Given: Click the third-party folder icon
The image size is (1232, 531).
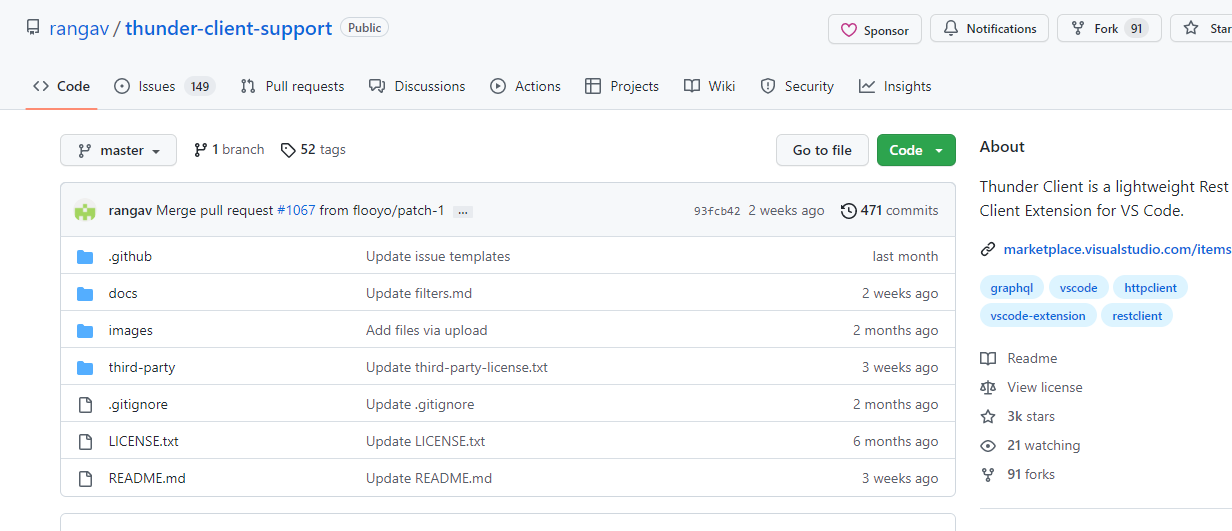Looking at the screenshot, I should click(x=85, y=368).
